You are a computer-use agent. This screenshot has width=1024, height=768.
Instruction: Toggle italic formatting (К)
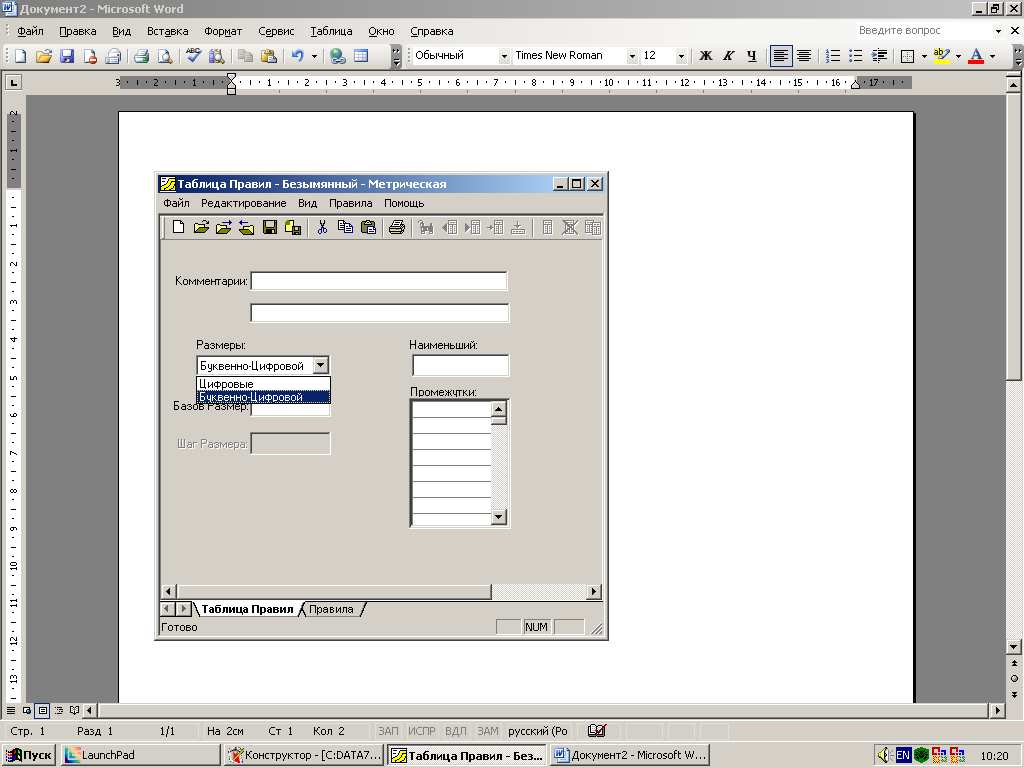click(729, 56)
